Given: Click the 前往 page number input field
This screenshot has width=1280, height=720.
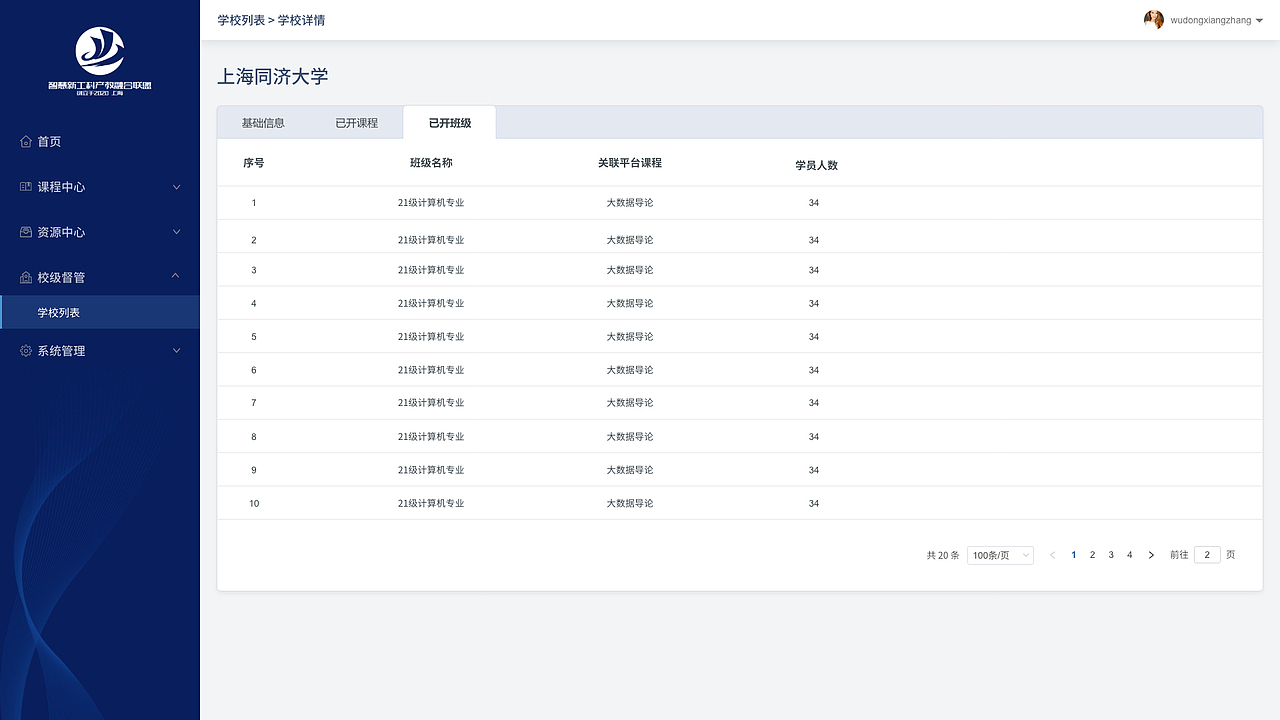Looking at the screenshot, I should click(x=1206, y=554).
